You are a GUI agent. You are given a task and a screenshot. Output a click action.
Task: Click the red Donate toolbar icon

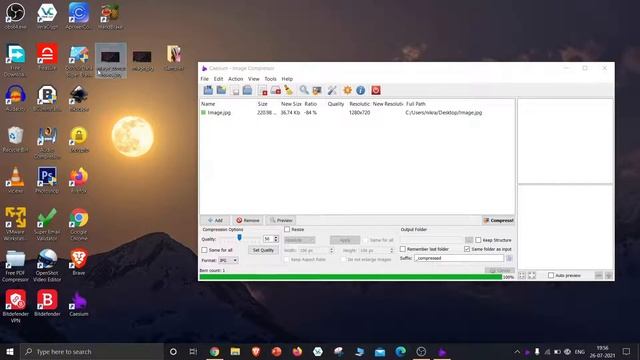pyautogui.click(x=376, y=90)
